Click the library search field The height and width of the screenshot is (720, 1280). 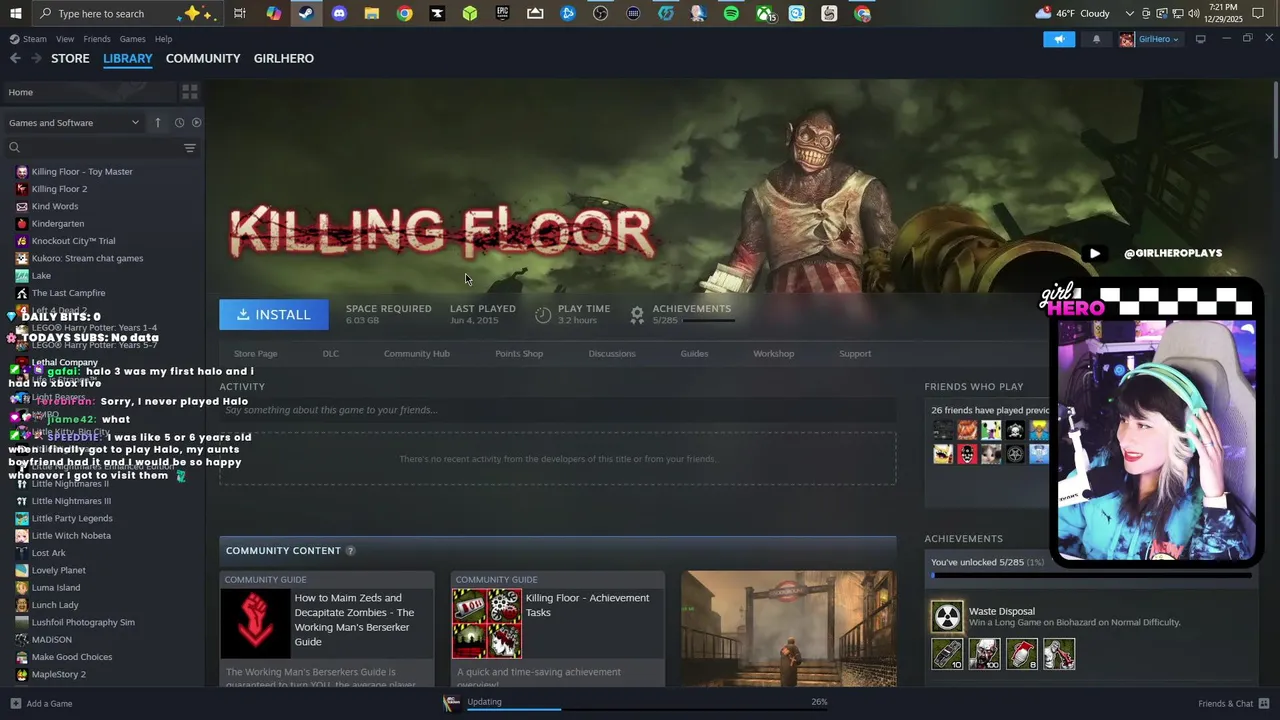click(x=94, y=148)
